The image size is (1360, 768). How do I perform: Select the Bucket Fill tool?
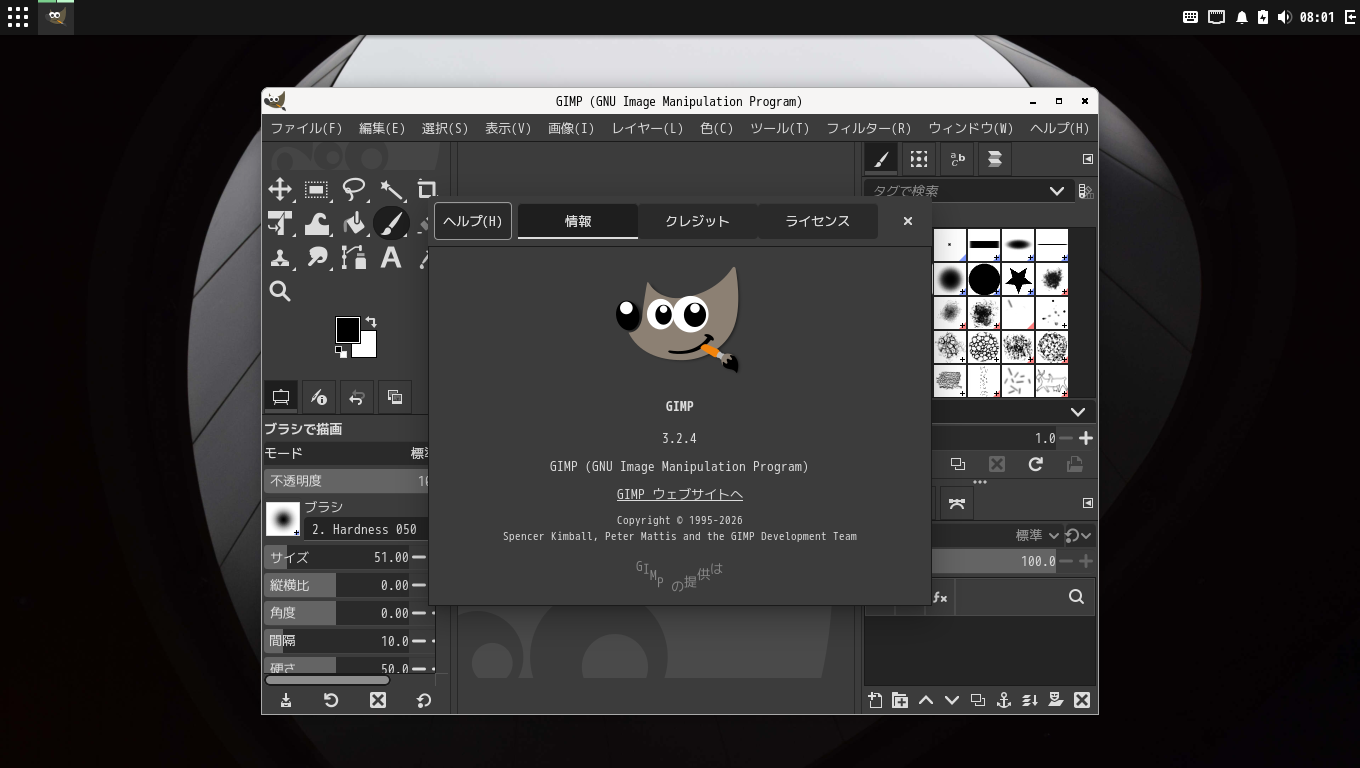click(354, 223)
